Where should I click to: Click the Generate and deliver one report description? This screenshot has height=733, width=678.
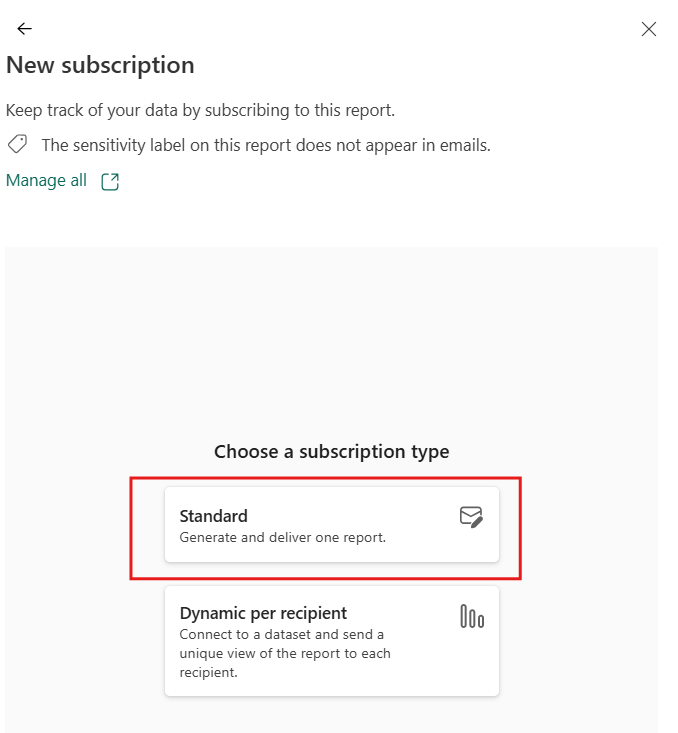coord(282,537)
